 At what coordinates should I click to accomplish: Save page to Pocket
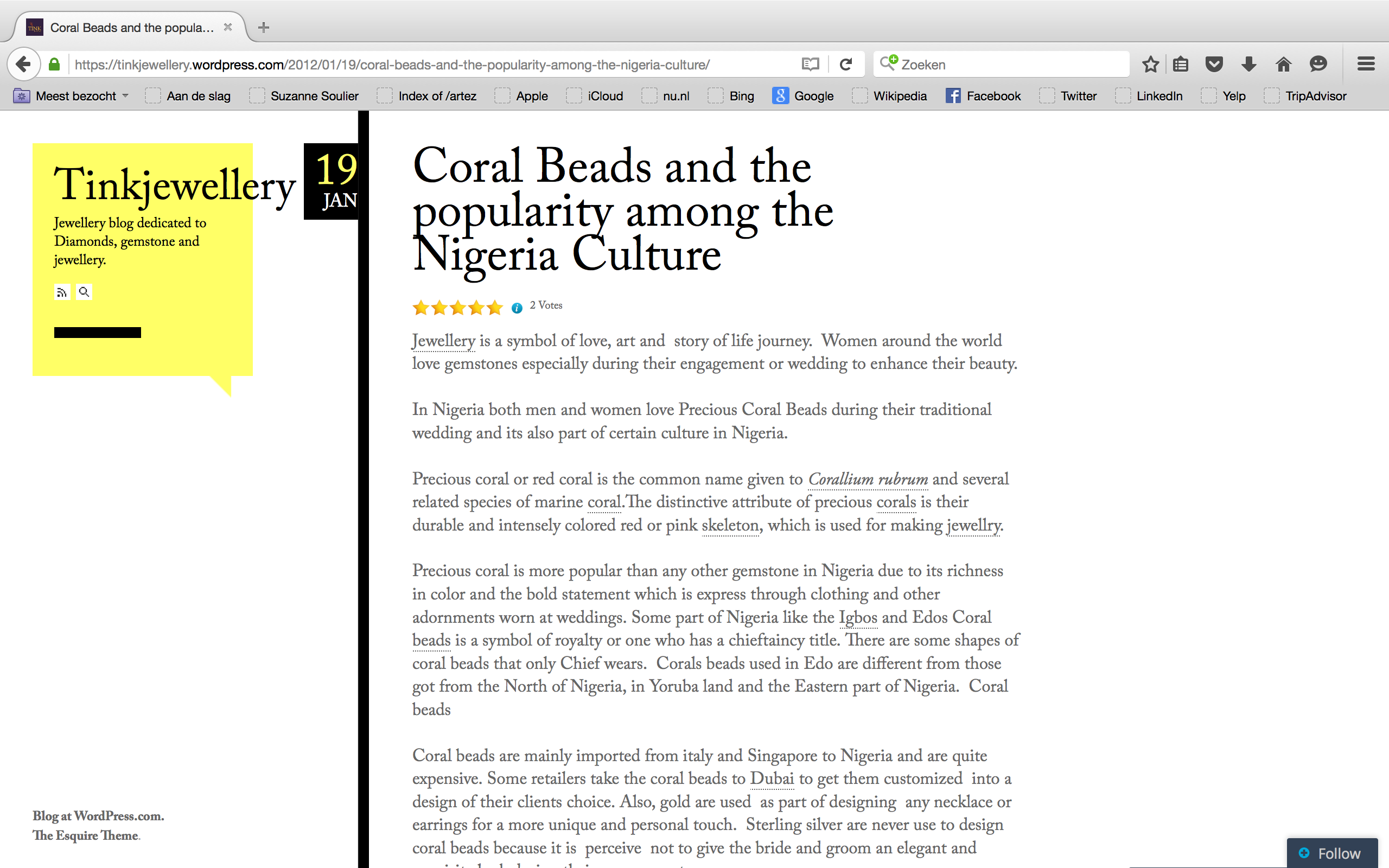coord(1214,65)
